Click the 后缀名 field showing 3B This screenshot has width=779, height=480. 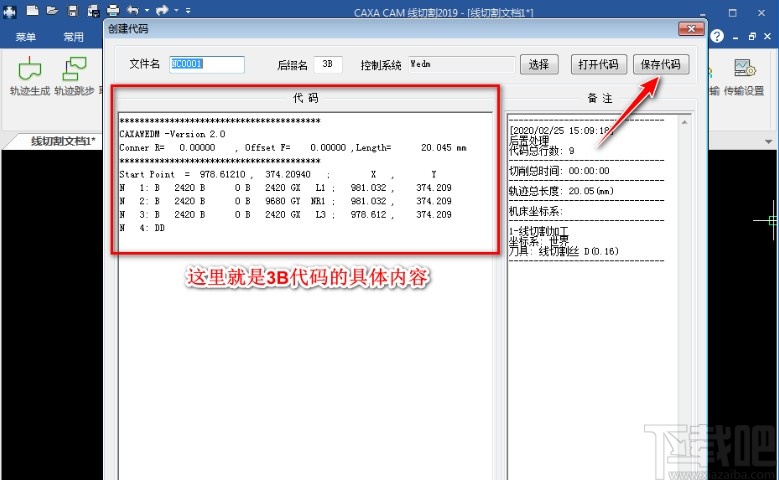[x=328, y=64]
